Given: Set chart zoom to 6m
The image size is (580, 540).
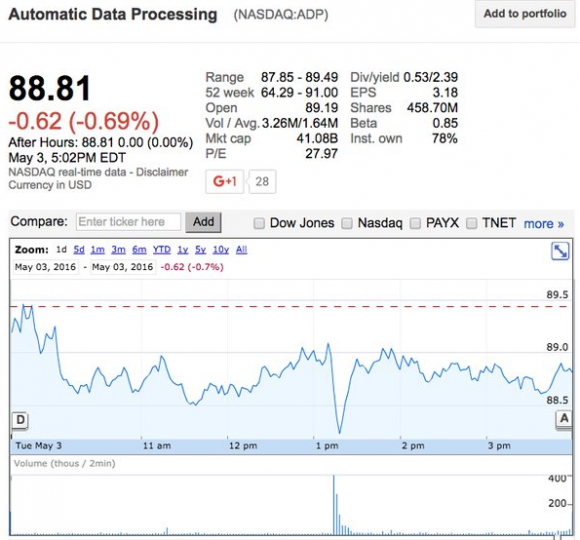Looking at the screenshot, I should 139,250.
